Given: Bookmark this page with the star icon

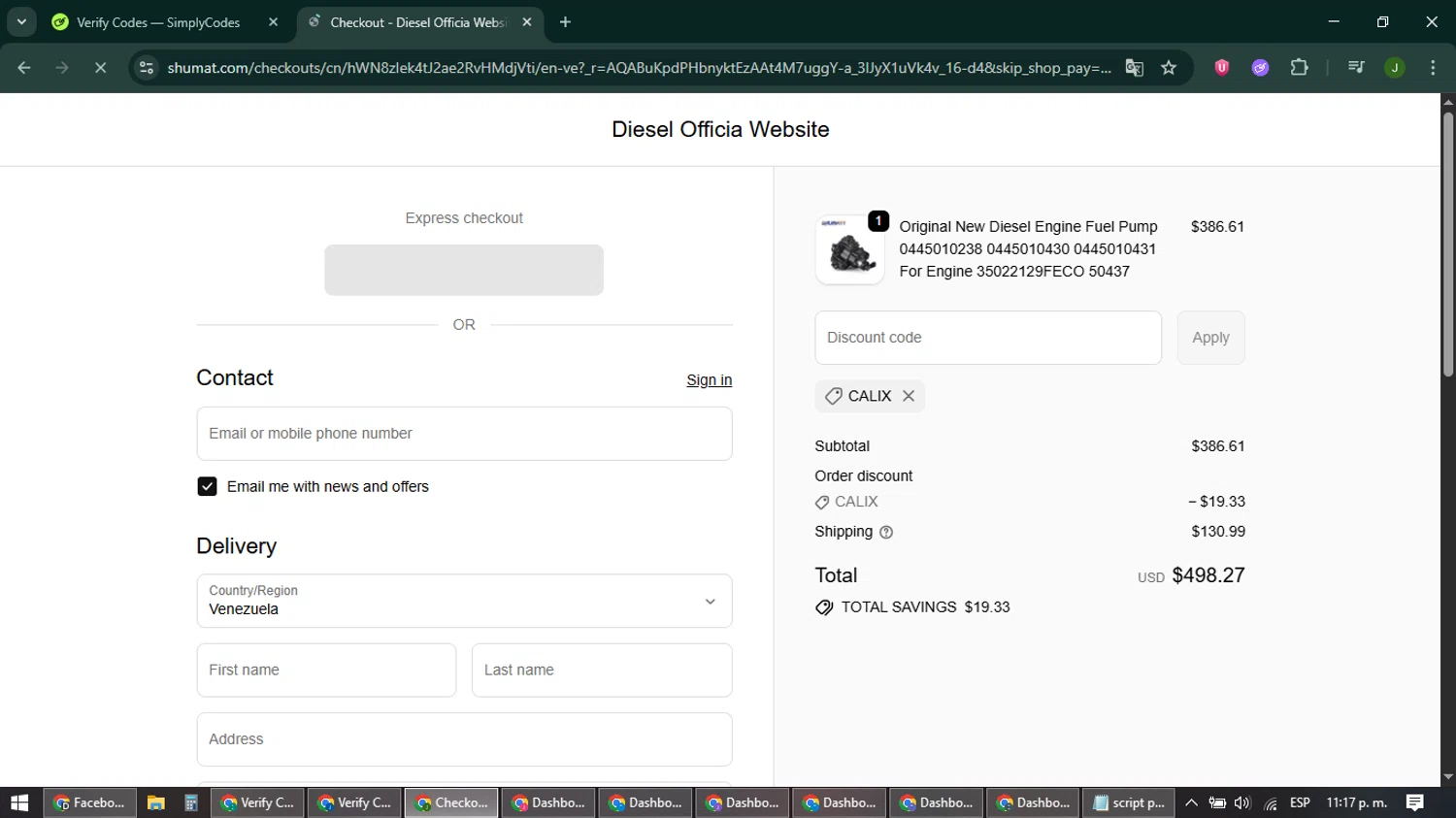Looking at the screenshot, I should pyautogui.click(x=1169, y=67).
